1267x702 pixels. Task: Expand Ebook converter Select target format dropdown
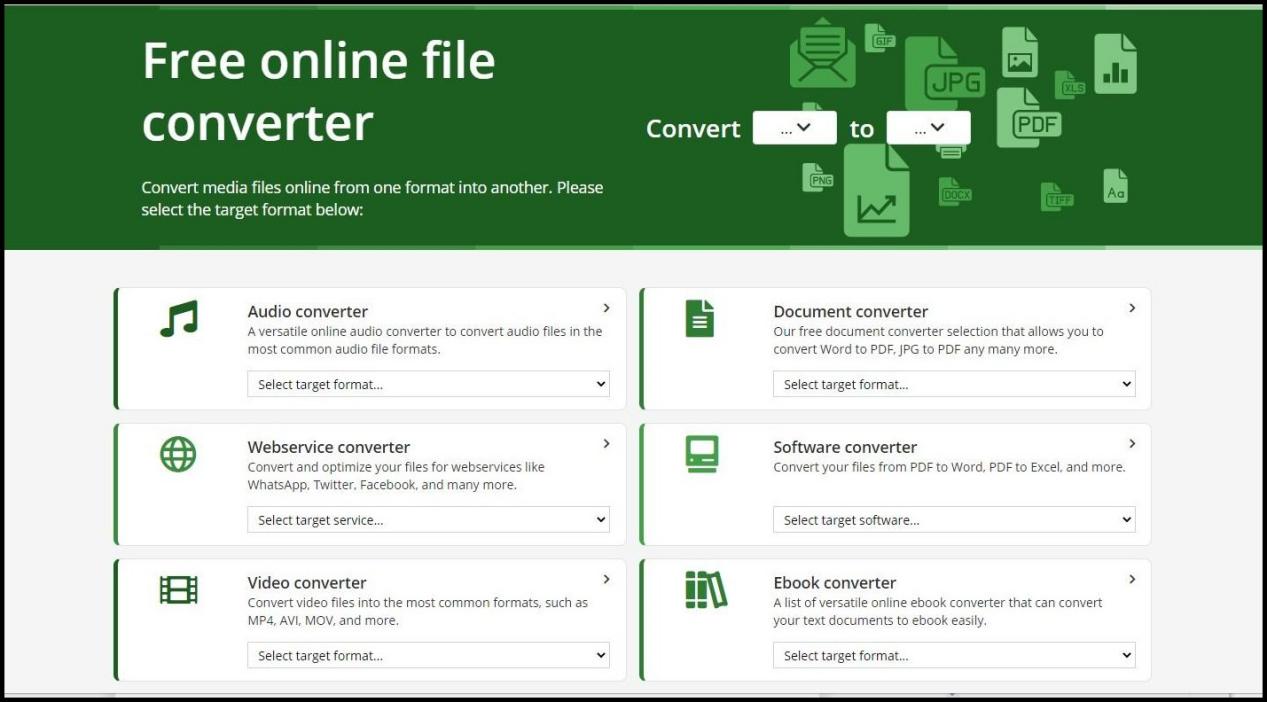pyautogui.click(x=954, y=656)
